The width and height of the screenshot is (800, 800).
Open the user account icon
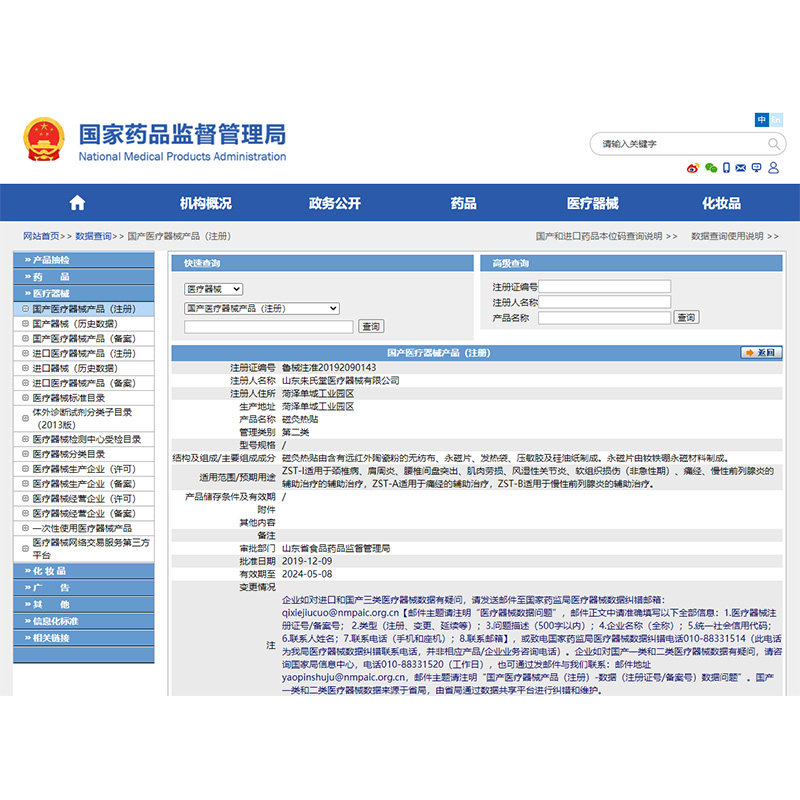pos(773,168)
